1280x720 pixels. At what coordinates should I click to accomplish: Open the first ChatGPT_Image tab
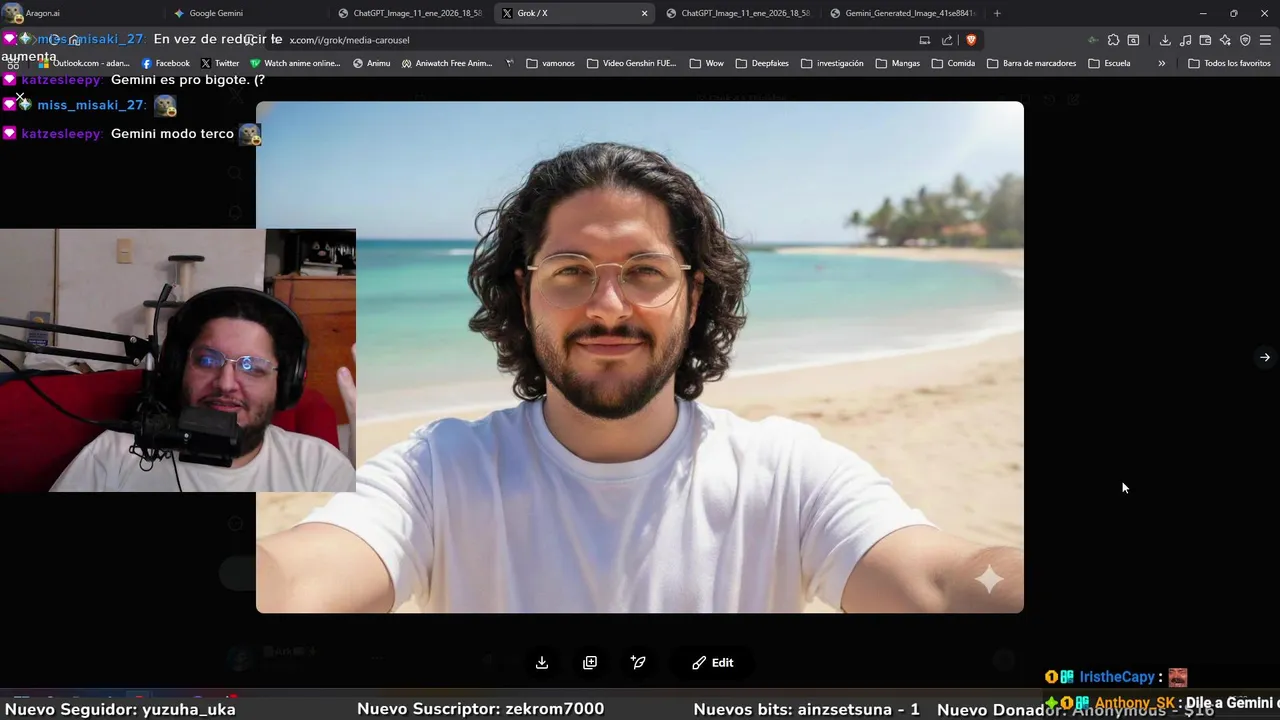pyautogui.click(x=410, y=13)
